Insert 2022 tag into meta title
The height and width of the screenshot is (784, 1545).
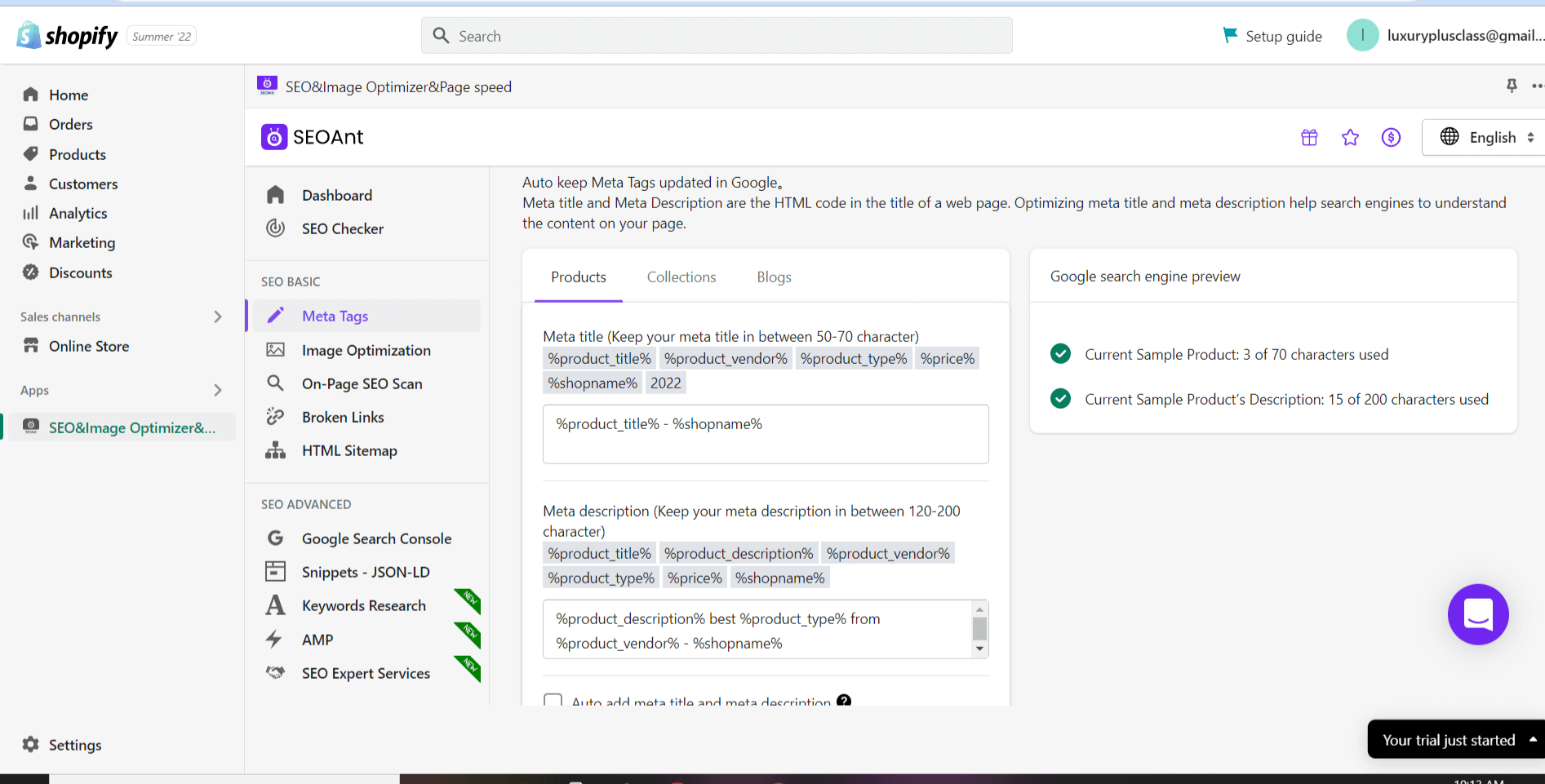click(666, 383)
